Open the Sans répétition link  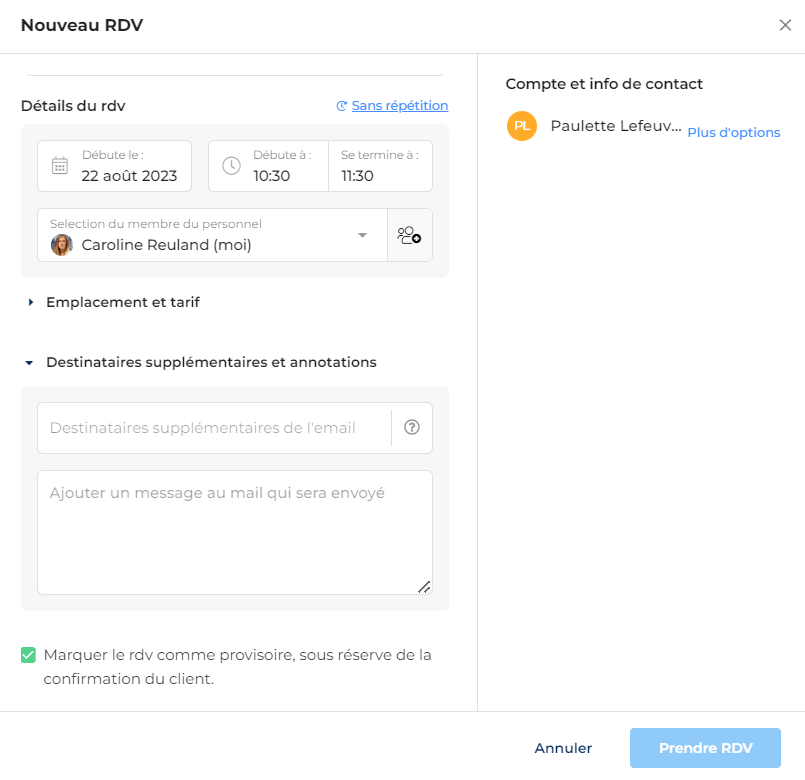click(x=399, y=106)
